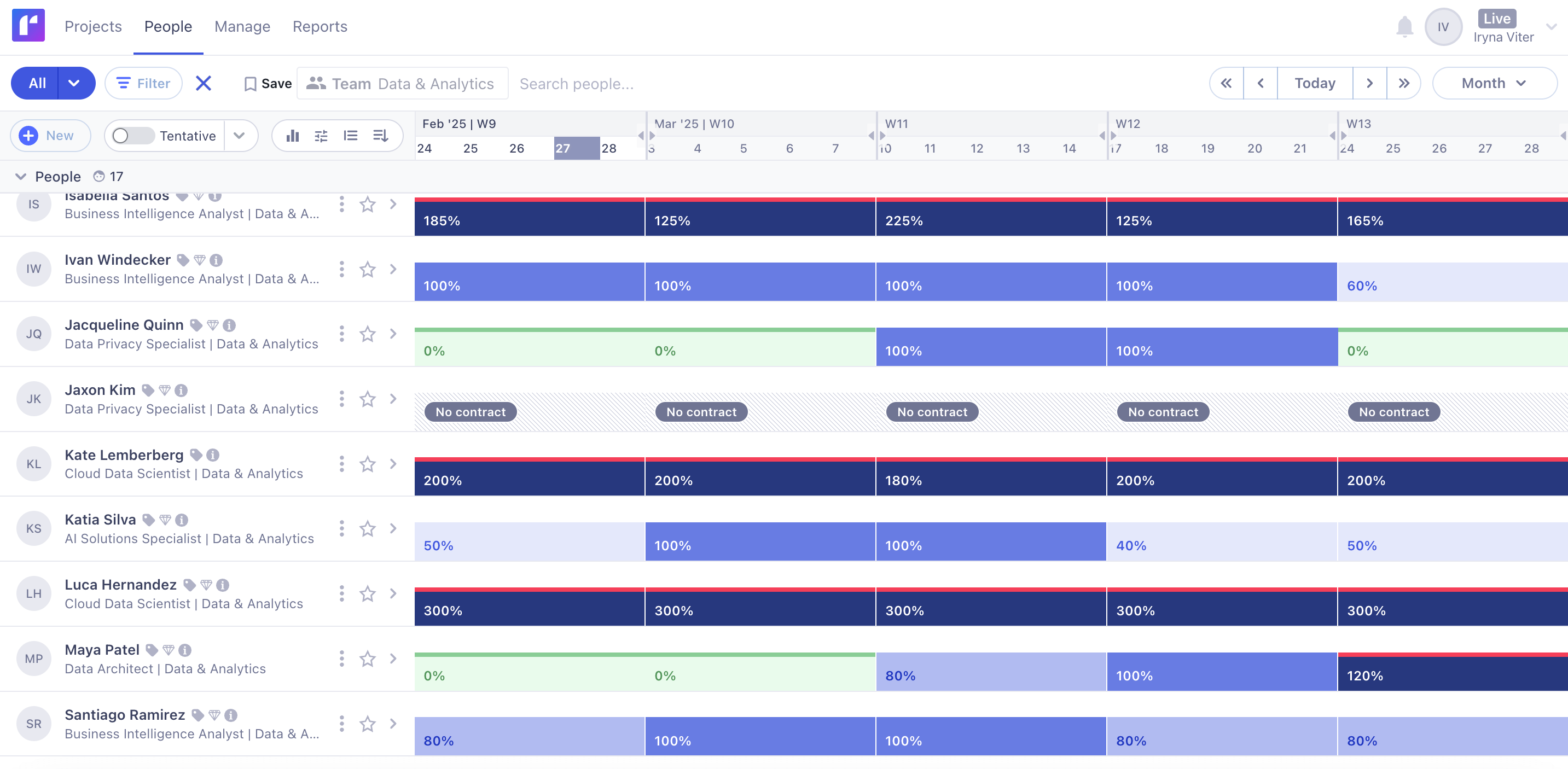Image resolution: width=1568 pixels, height=769 pixels.
Task: Open the Month view dropdown
Action: pos(1494,83)
